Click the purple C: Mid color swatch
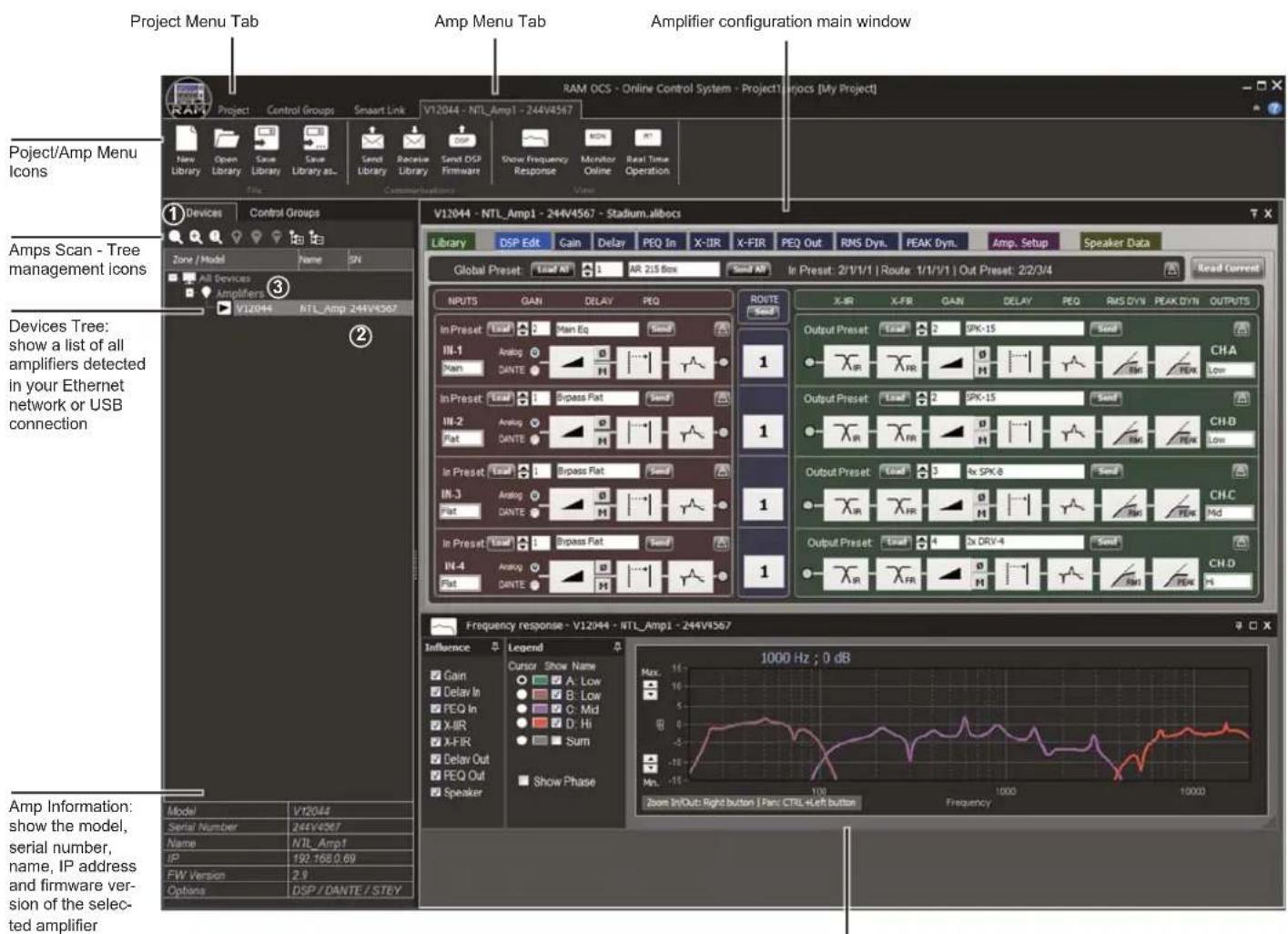The image size is (1288, 934). pos(539,708)
